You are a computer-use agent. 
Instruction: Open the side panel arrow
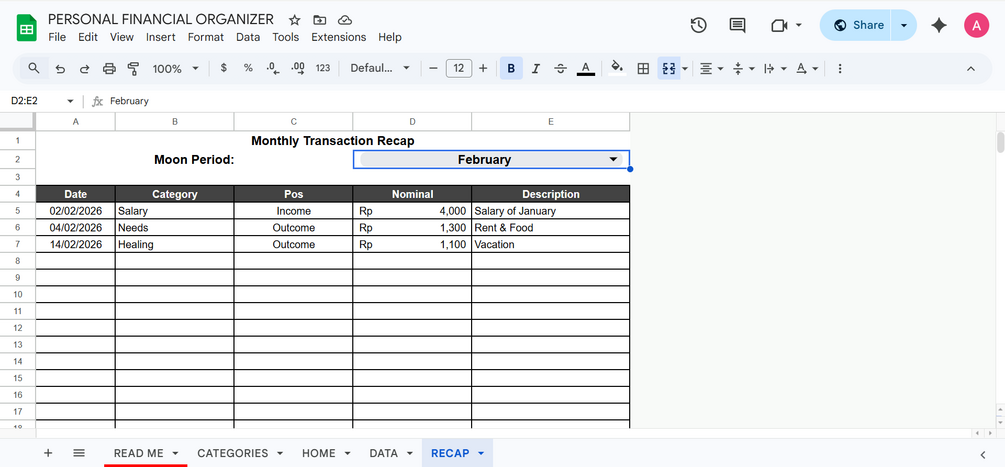[983, 455]
